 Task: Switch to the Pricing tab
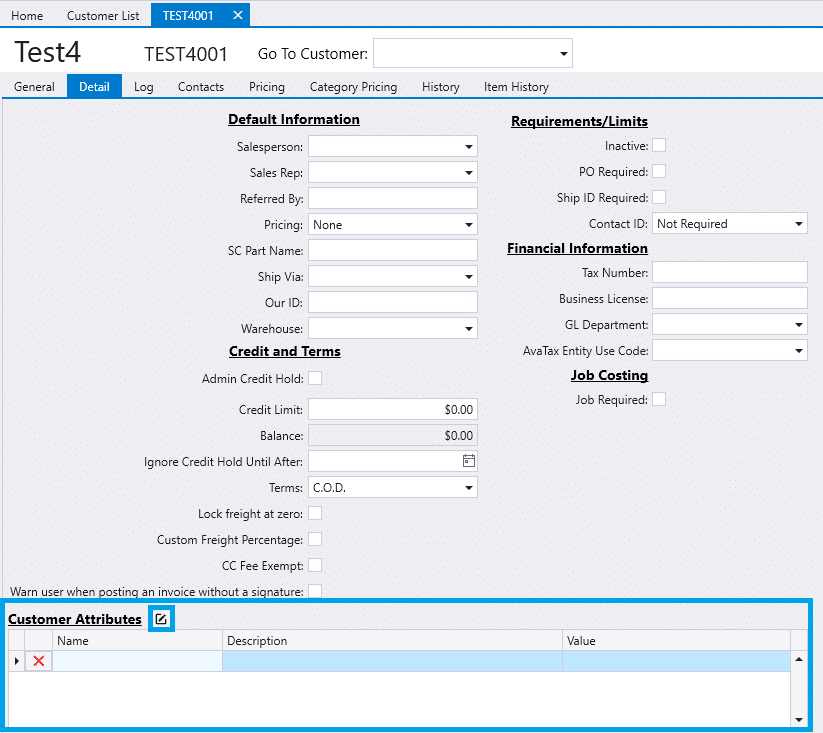[267, 87]
